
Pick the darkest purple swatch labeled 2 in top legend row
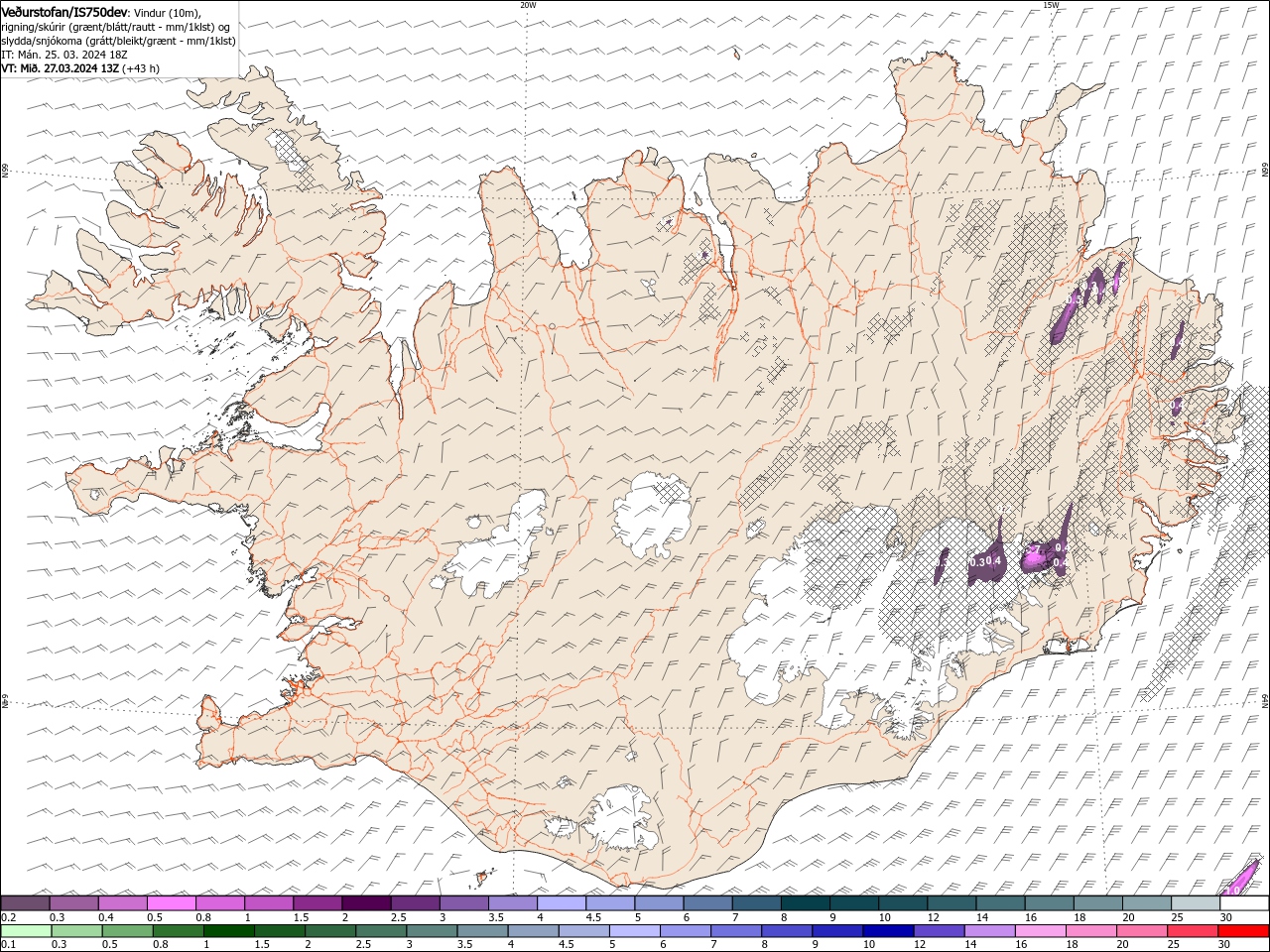(366, 902)
